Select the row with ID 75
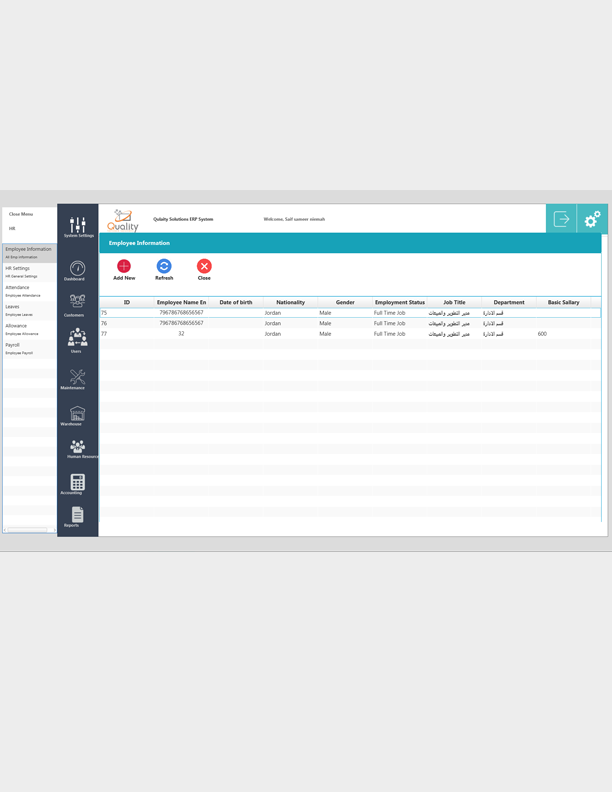This screenshot has width=612, height=792. coord(350,313)
